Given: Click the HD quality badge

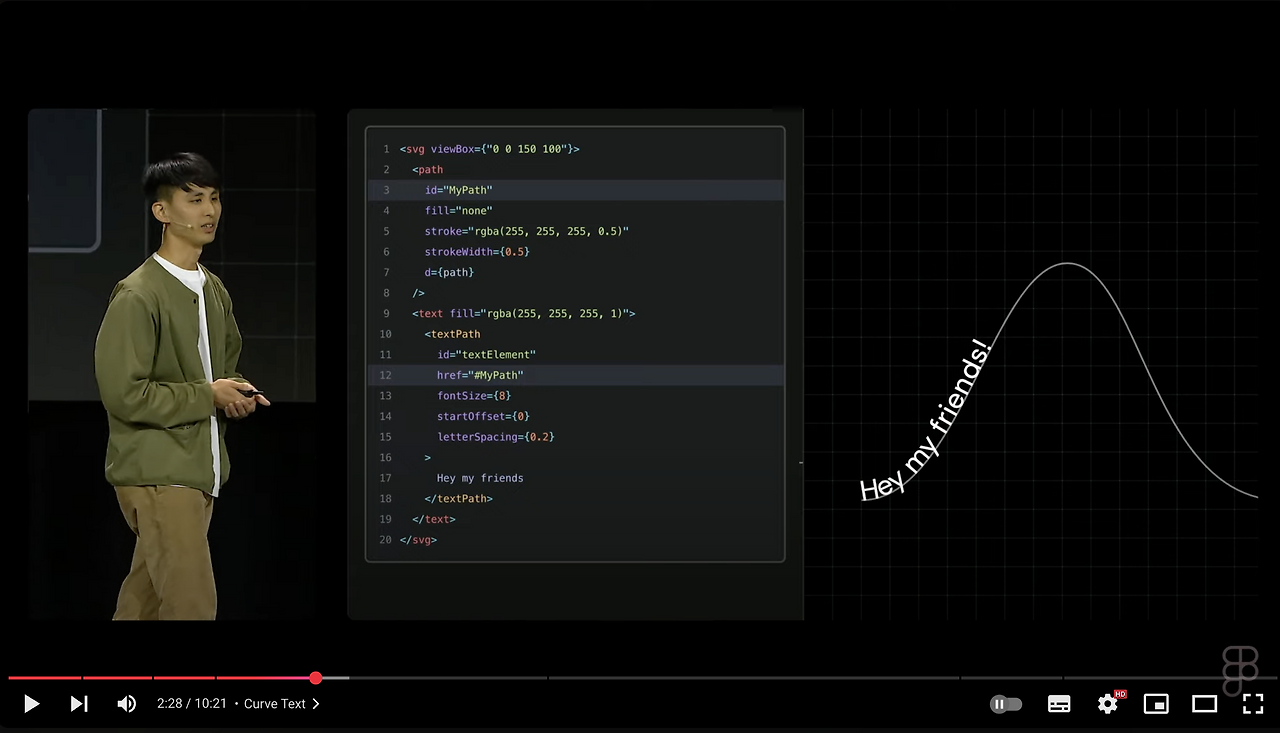Looking at the screenshot, I should pyautogui.click(x=1120, y=693).
